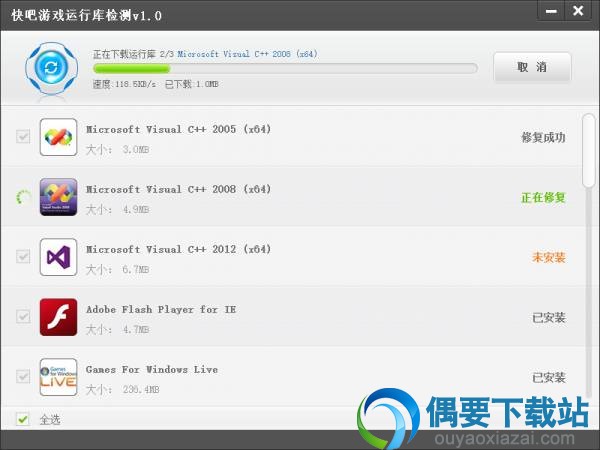Click the 未安装 orange status text
Viewport: 600px width, 450px height.
point(549,258)
